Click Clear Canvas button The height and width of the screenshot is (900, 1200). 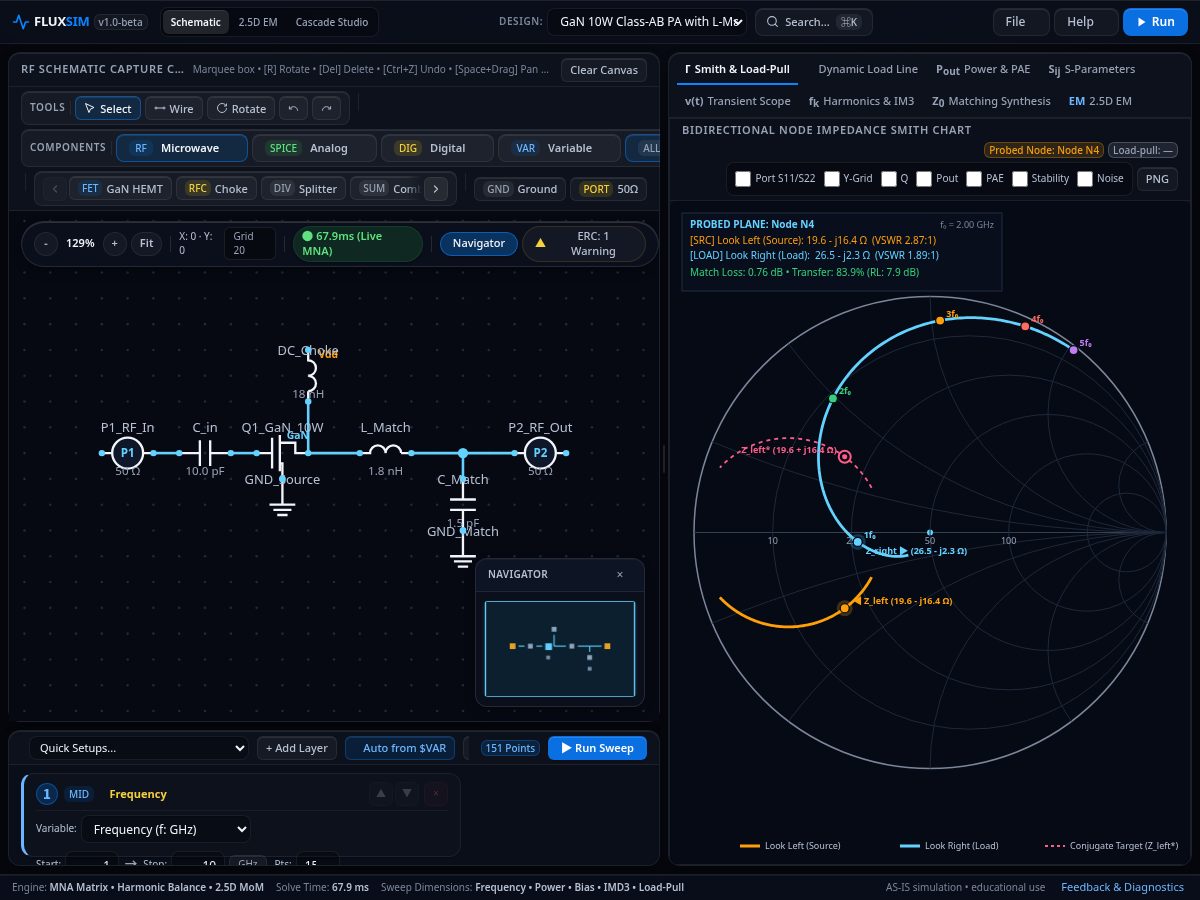604,70
